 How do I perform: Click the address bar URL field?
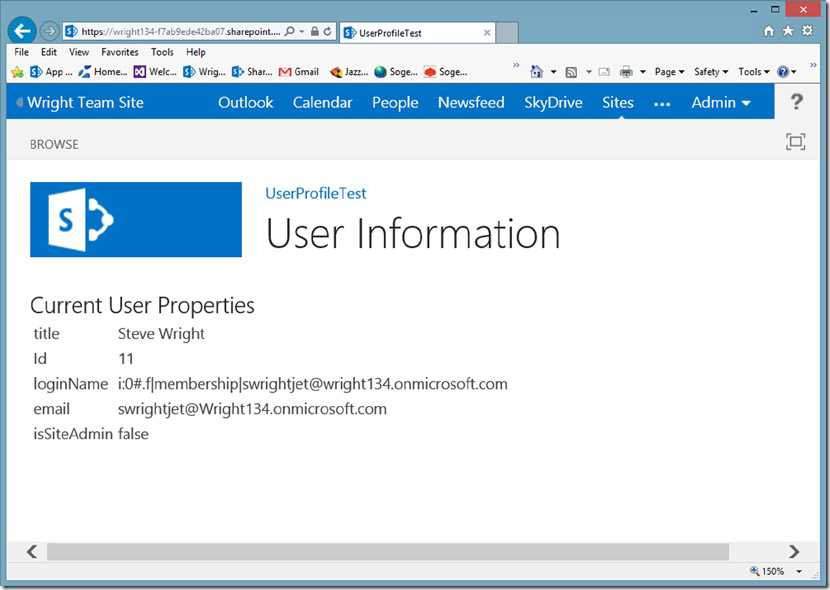tap(180, 32)
